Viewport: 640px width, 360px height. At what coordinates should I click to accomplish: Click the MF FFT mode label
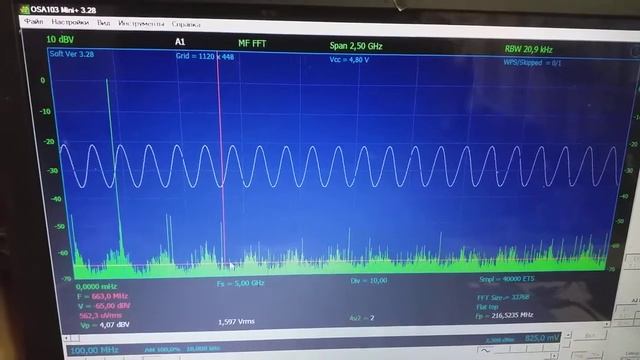coord(252,43)
